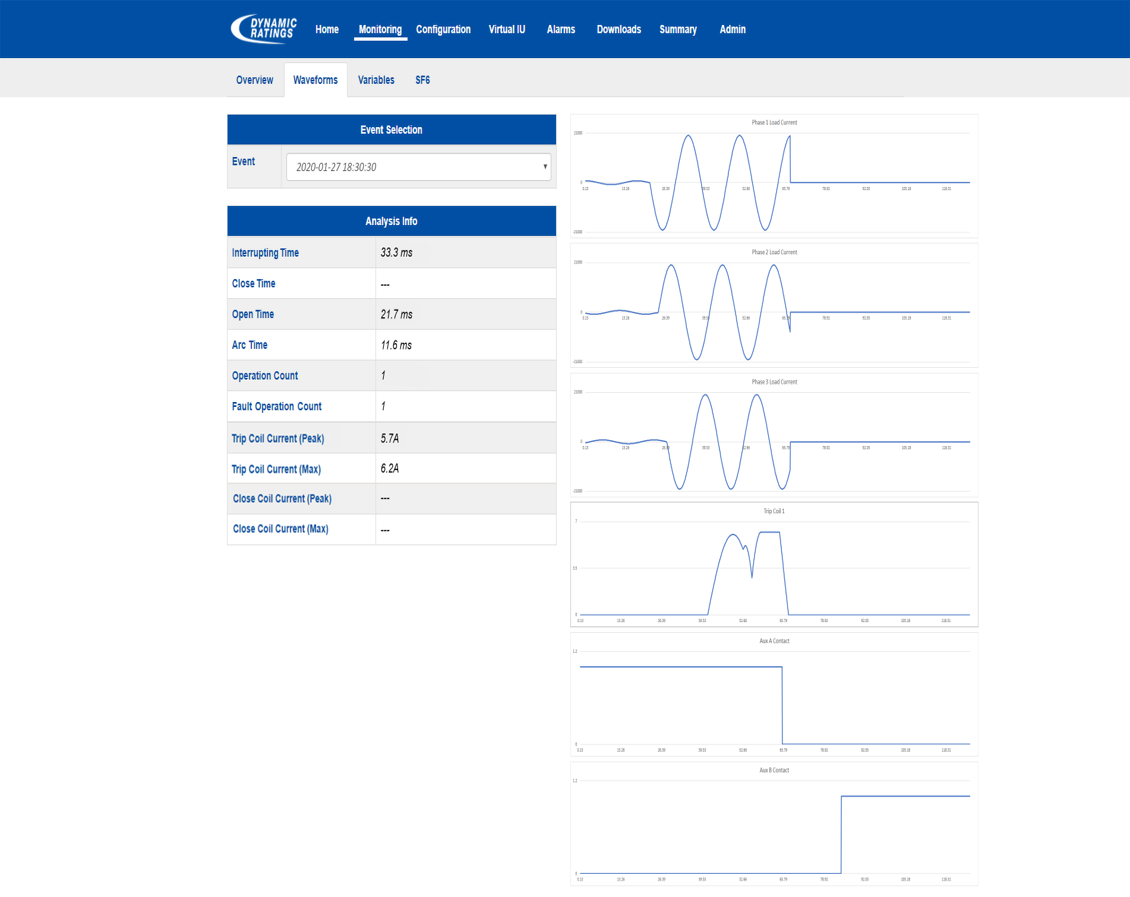Screen dimensions: 1130x897
Task: Navigate to the Alarms section
Action: 560,29
